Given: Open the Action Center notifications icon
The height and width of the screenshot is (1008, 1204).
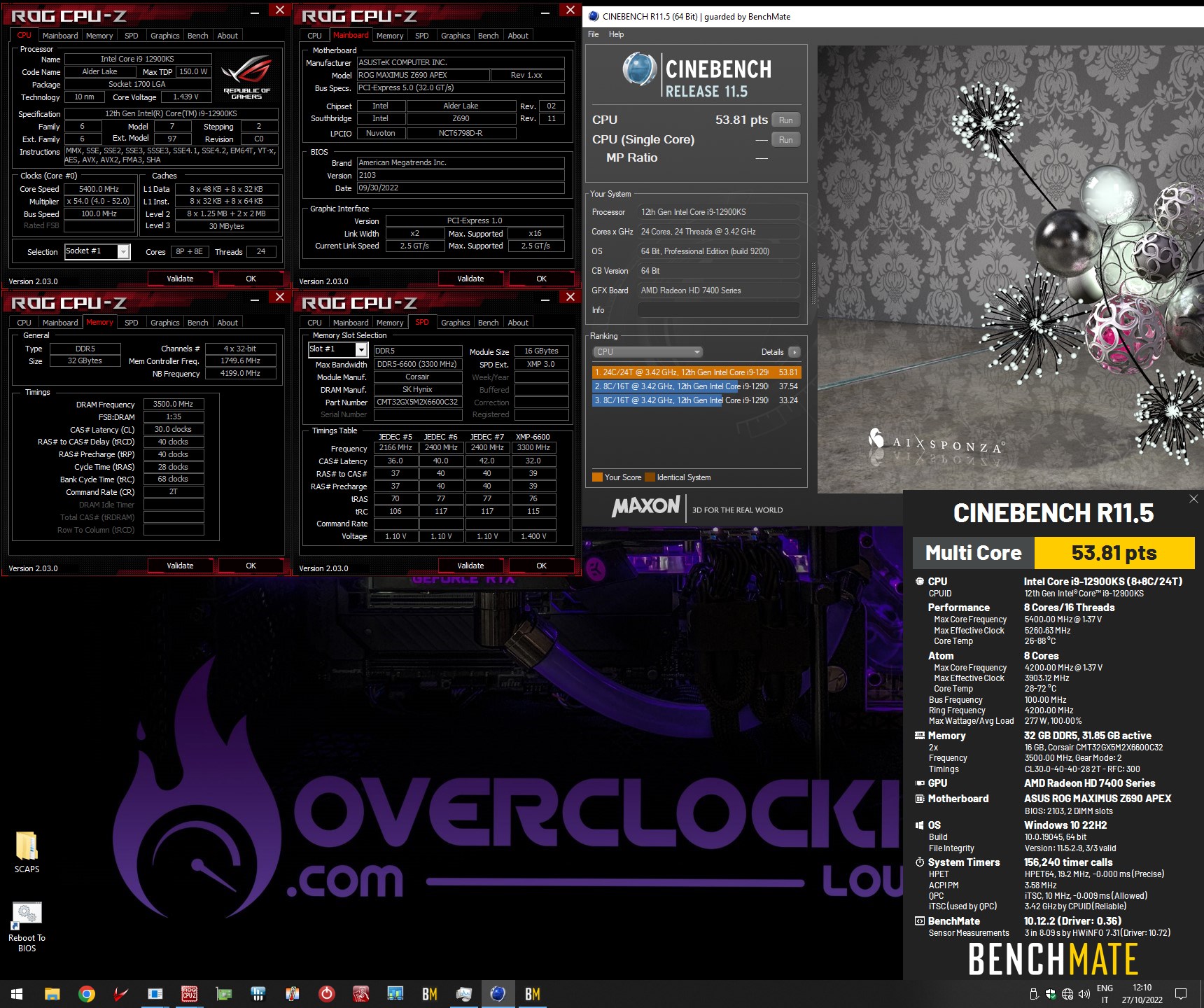Looking at the screenshot, I should (x=1181, y=994).
